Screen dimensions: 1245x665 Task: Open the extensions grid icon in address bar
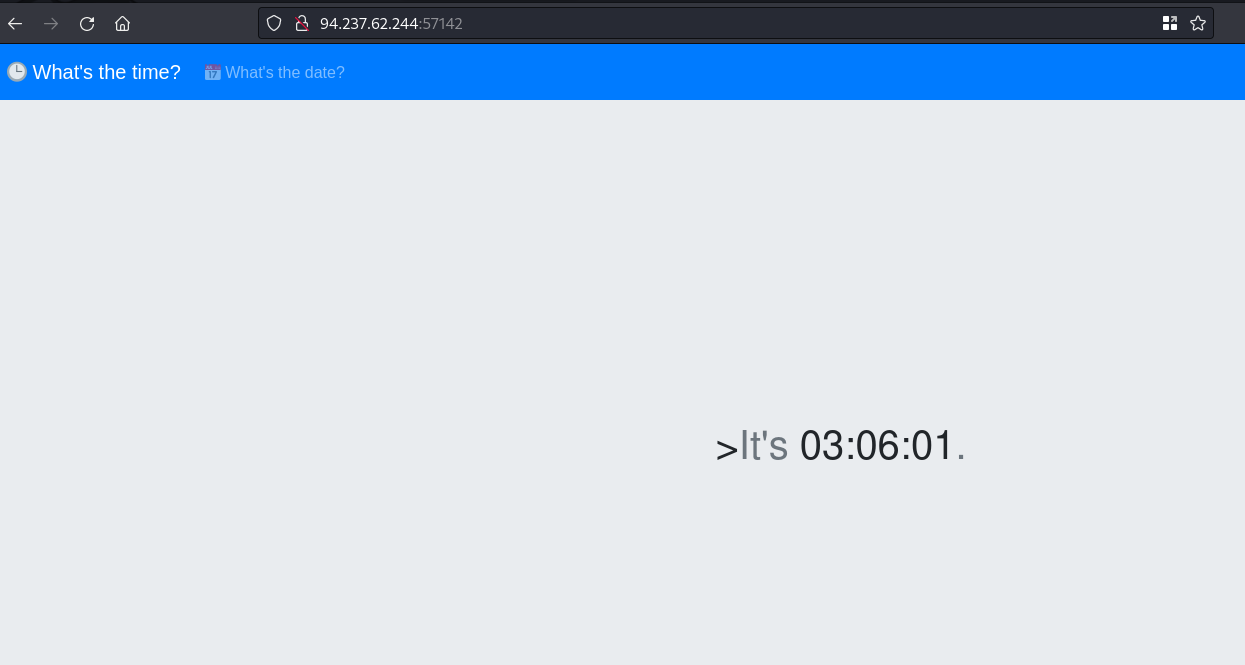[1170, 23]
